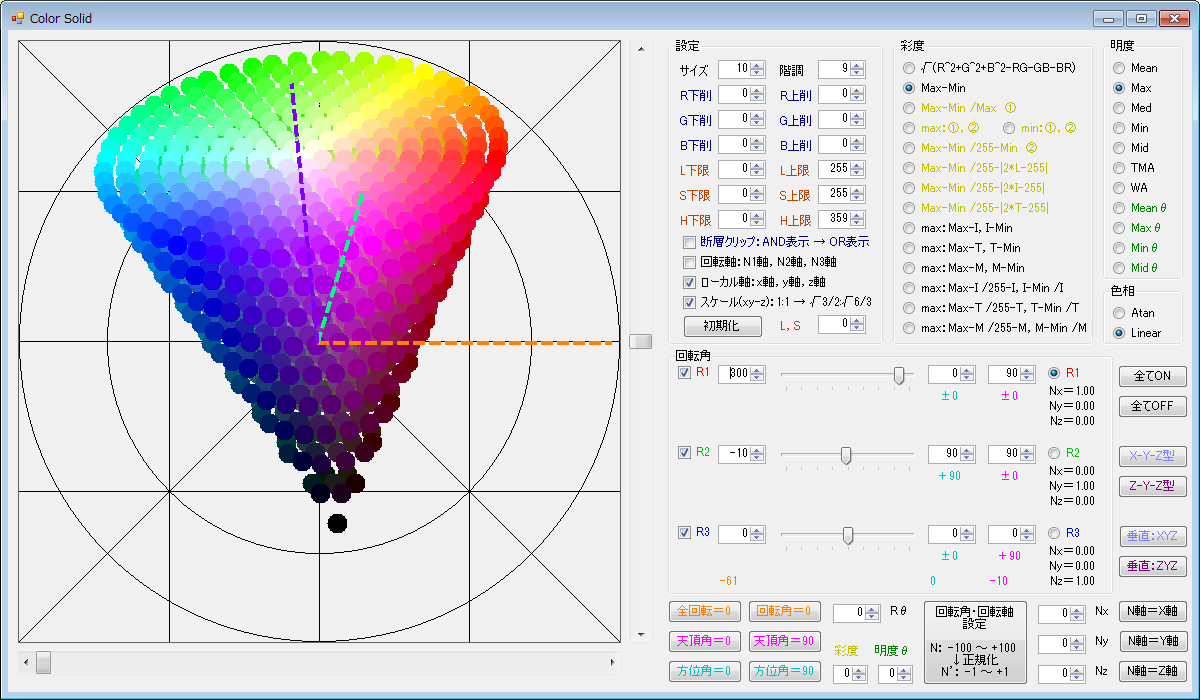
Task: Set 明度 brightness to Med
Action: coord(1120,108)
